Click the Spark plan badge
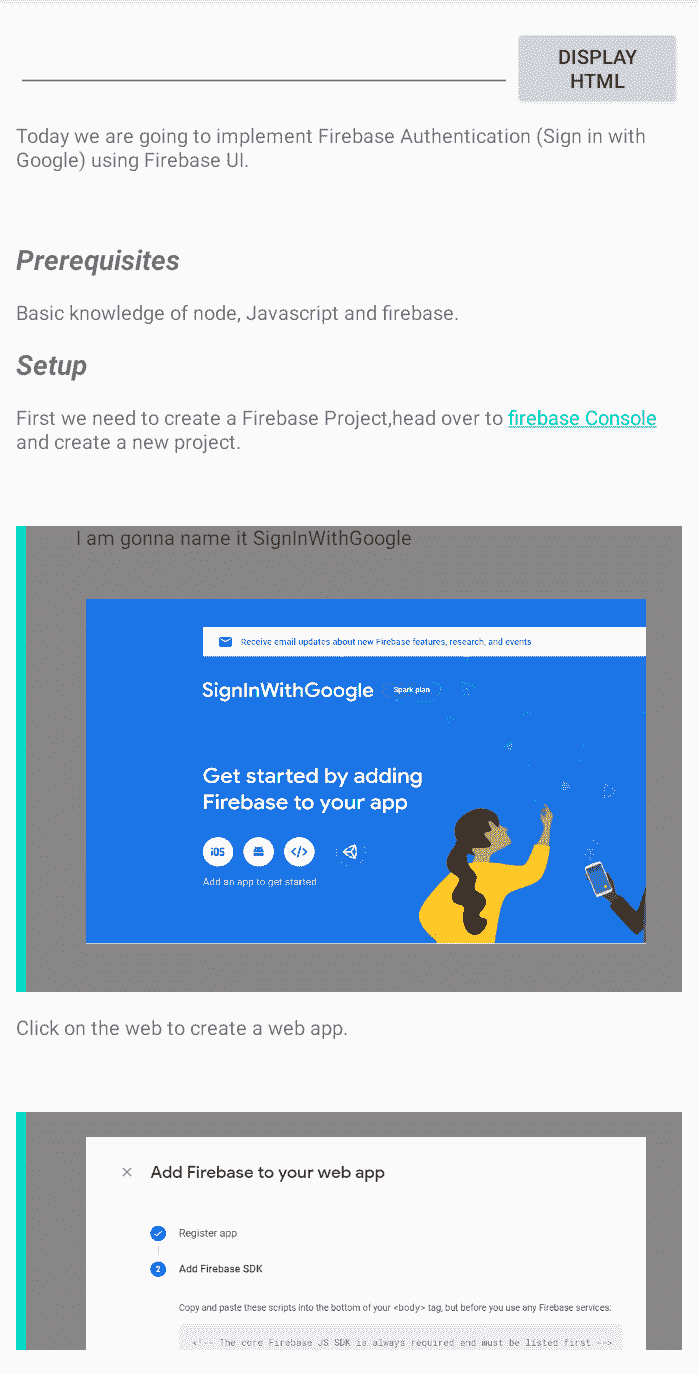Viewport: 699px width, 1374px height. [x=412, y=690]
